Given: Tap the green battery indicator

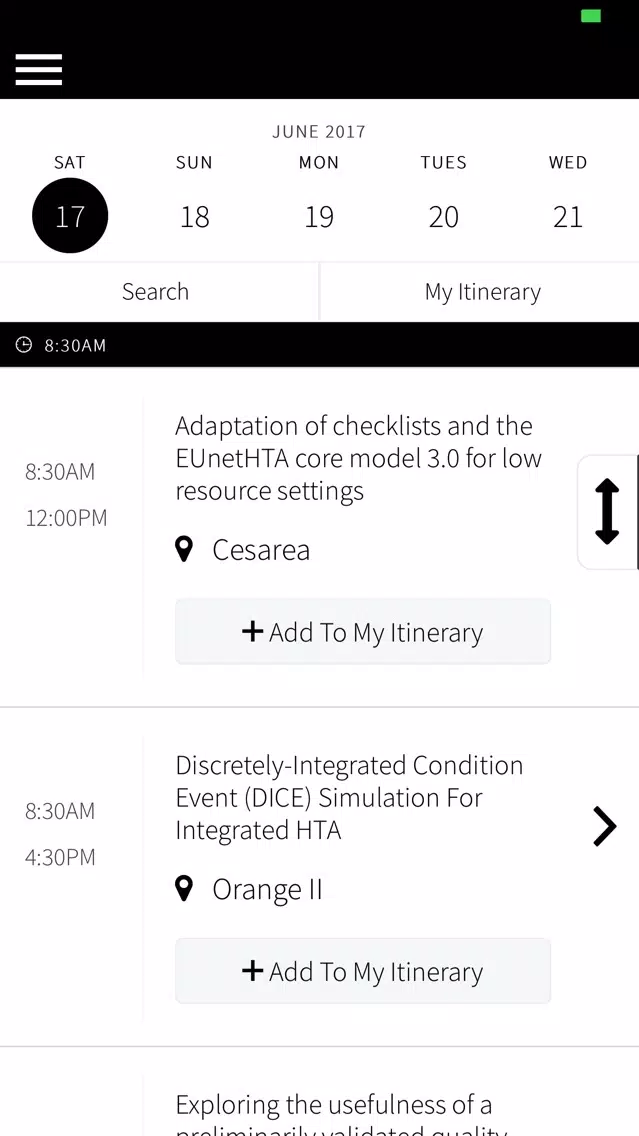Looking at the screenshot, I should click(591, 16).
